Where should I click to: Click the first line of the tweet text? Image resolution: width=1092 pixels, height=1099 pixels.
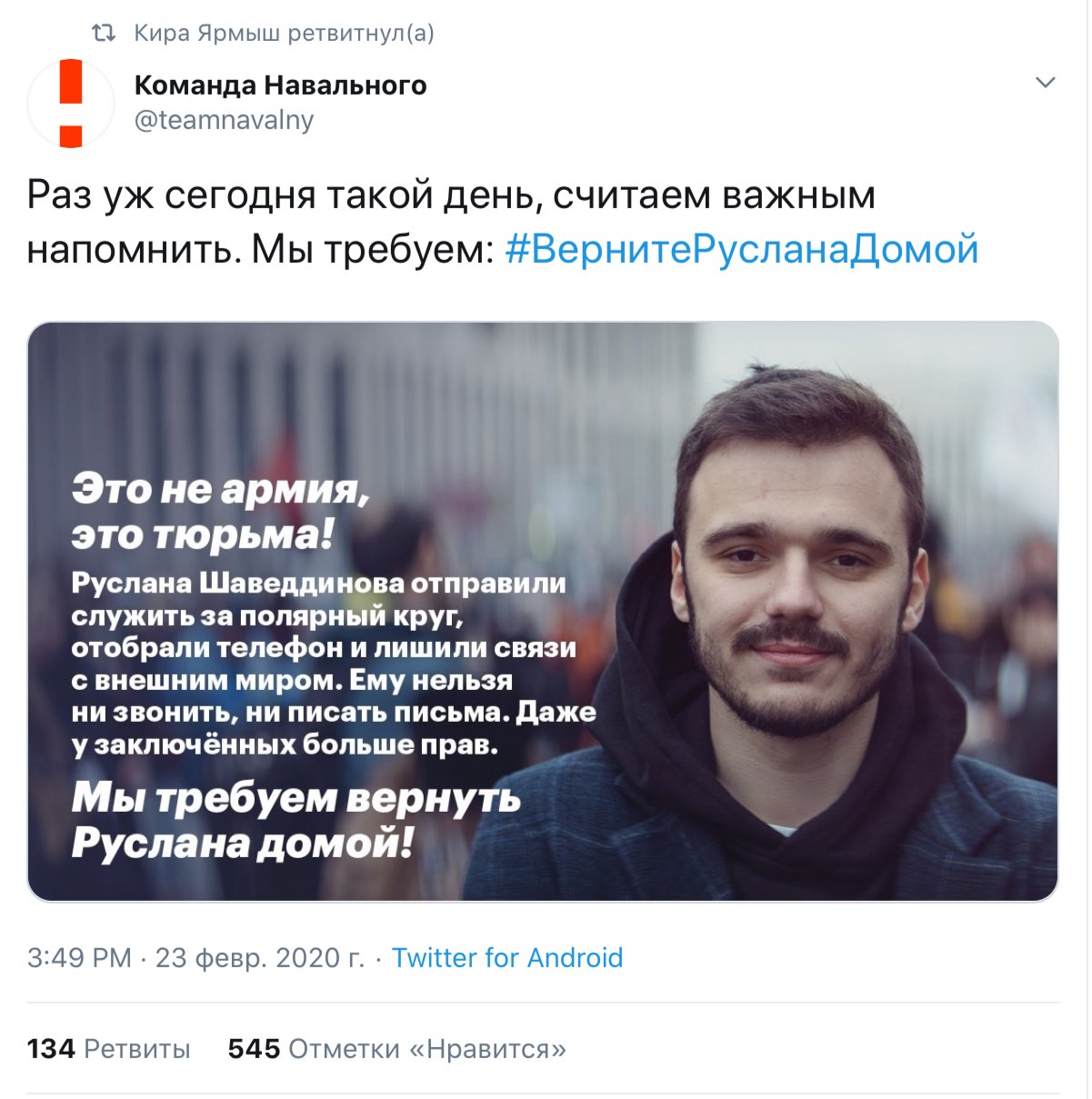tap(451, 196)
